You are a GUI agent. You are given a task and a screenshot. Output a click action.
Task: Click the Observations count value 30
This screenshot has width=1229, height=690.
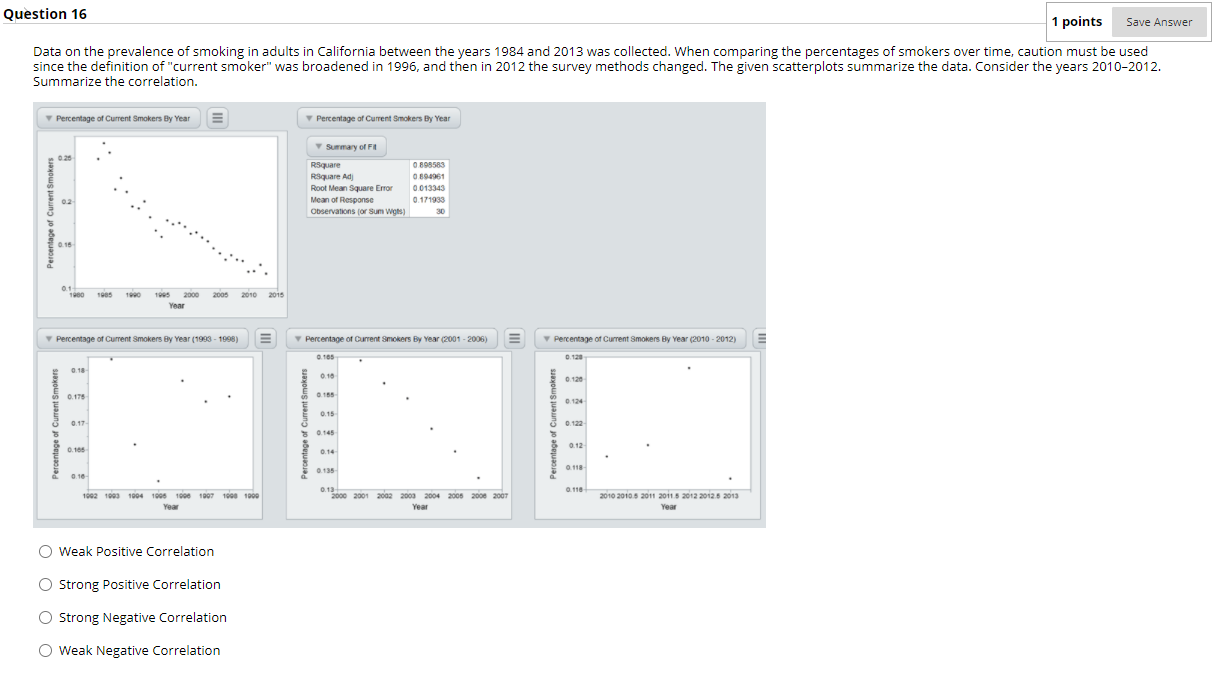[x=440, y=211]
